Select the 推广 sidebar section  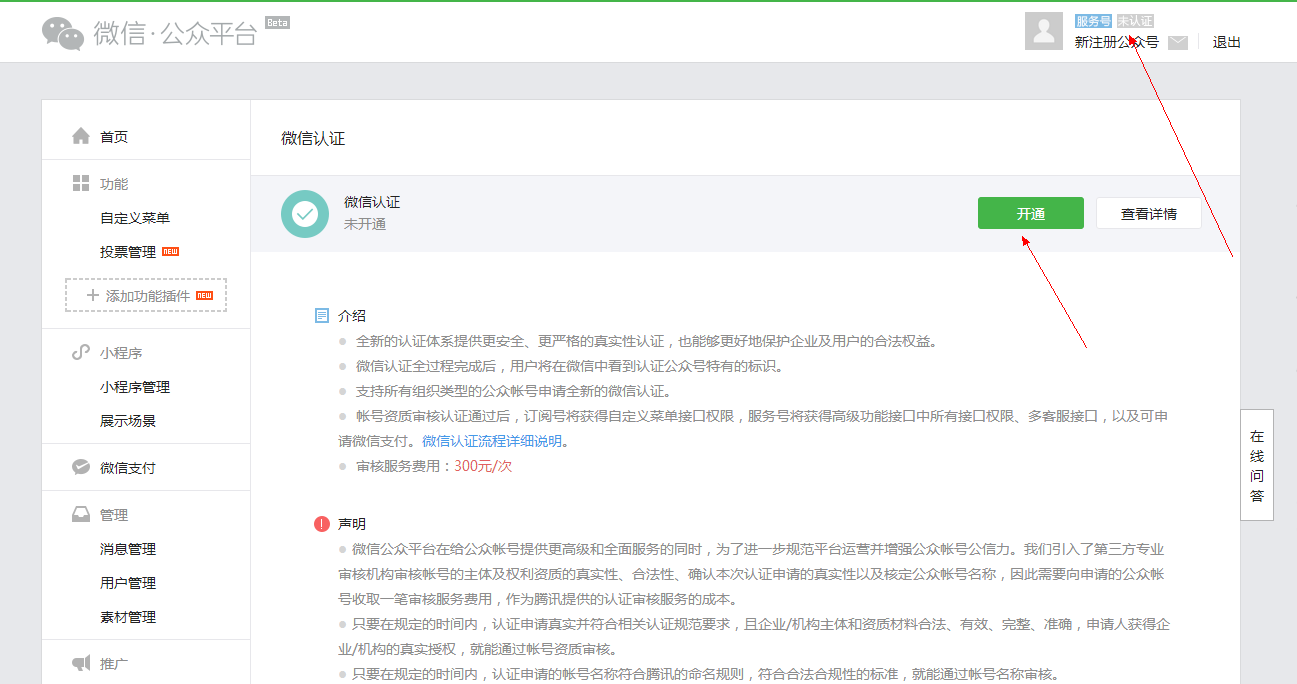click(114, 664)
